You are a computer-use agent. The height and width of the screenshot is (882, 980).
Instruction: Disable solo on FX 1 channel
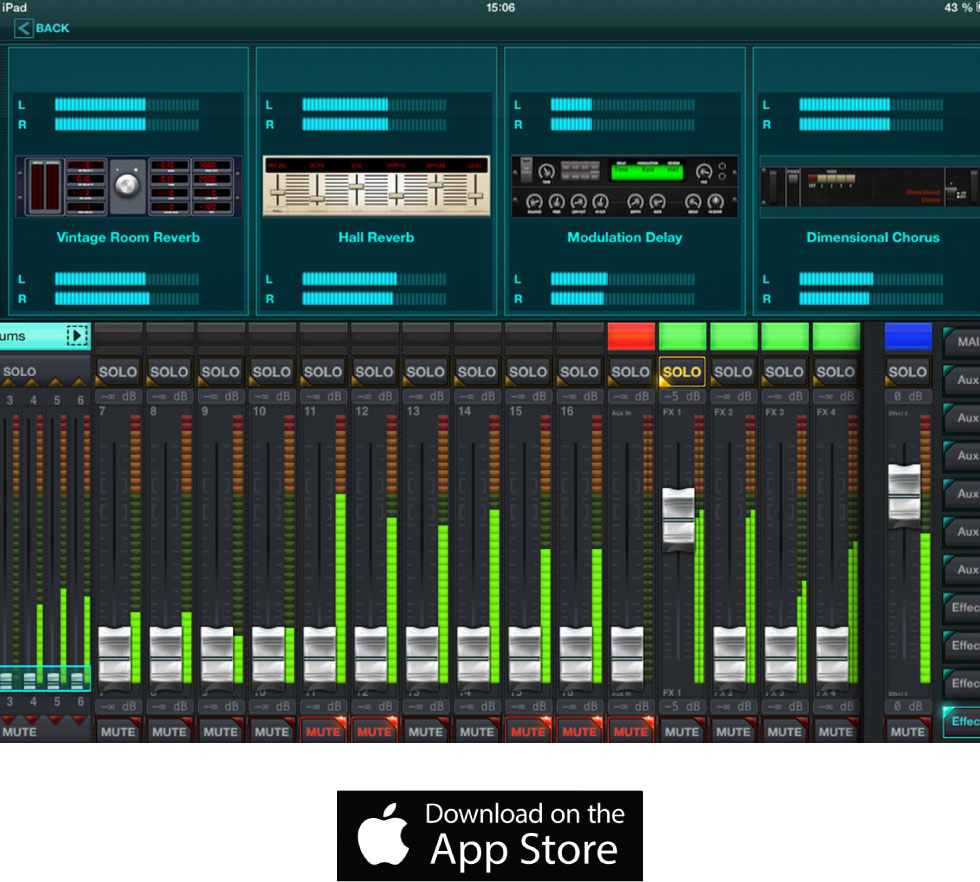(682, 372)
